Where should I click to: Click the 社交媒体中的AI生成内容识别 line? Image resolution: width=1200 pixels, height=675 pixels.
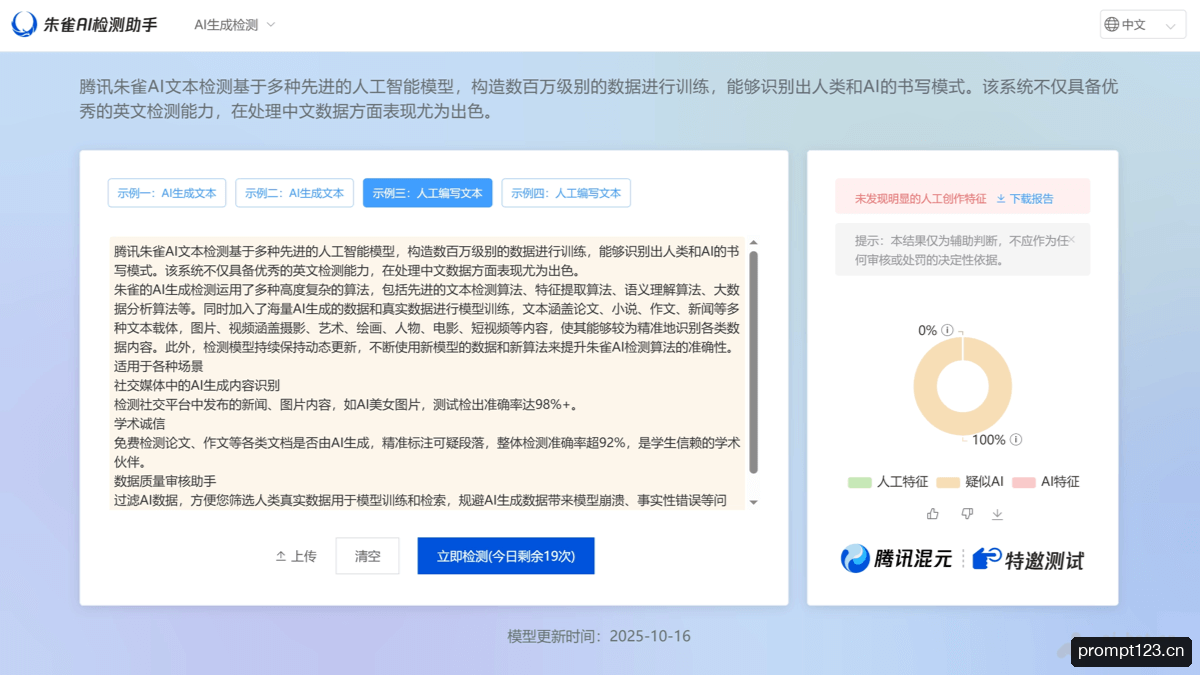coord(197,386)
